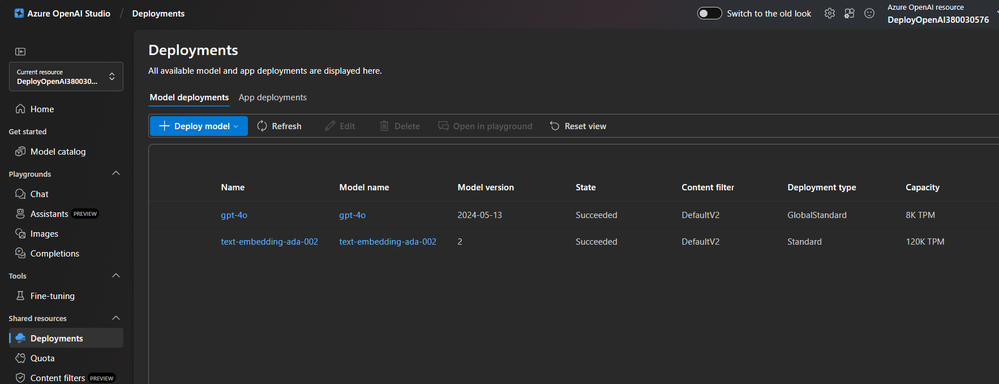Sort by the Model name column header

364,187
